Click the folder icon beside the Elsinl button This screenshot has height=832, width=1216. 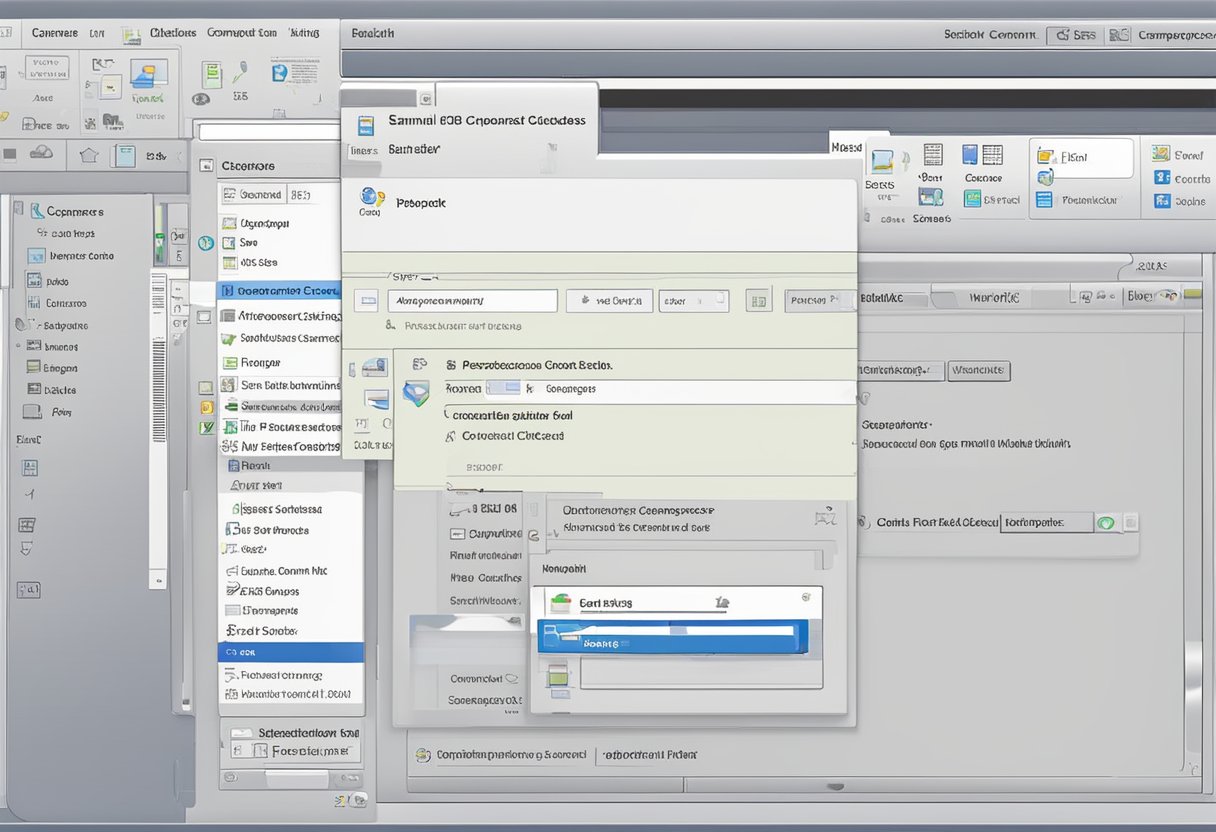pos(1046,156)
